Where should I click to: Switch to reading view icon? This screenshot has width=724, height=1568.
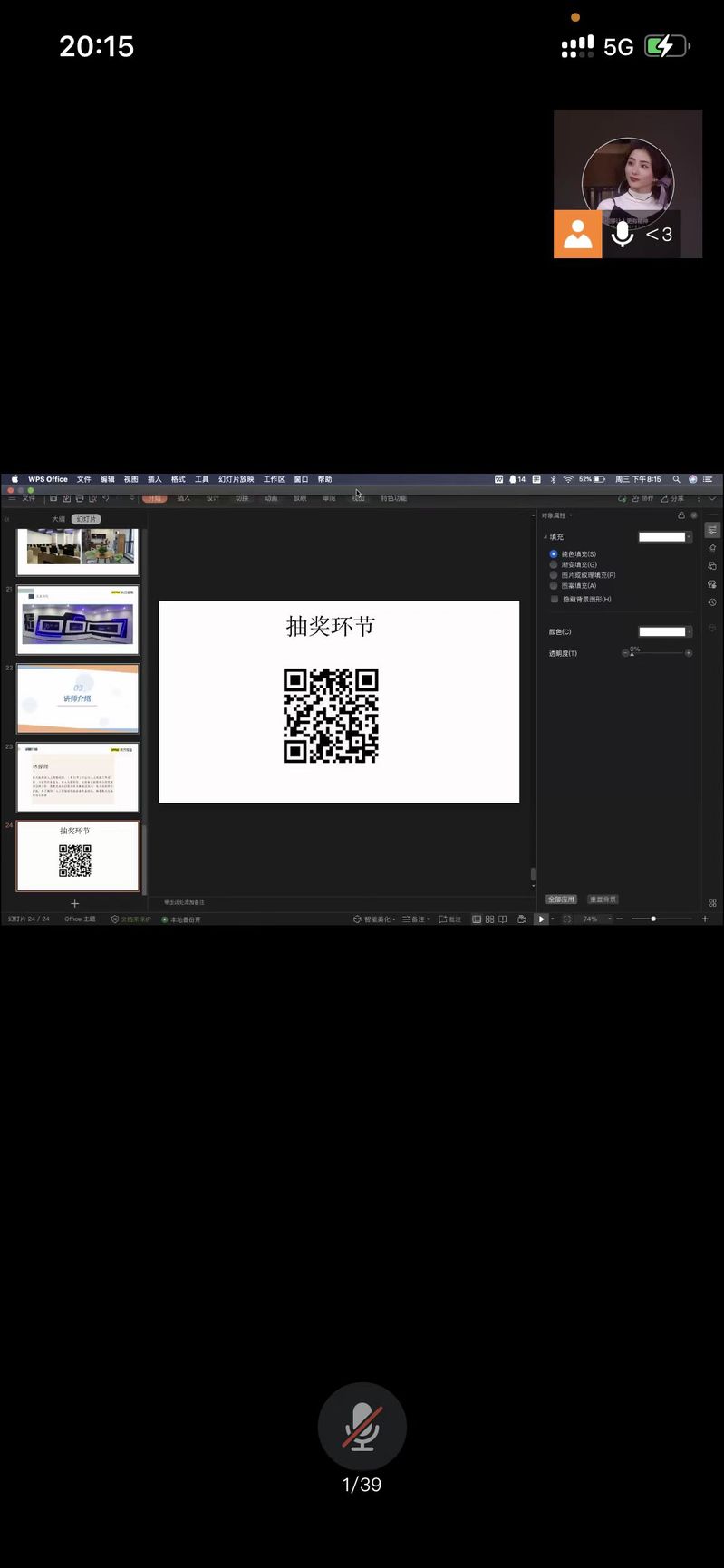coord(503,919)
